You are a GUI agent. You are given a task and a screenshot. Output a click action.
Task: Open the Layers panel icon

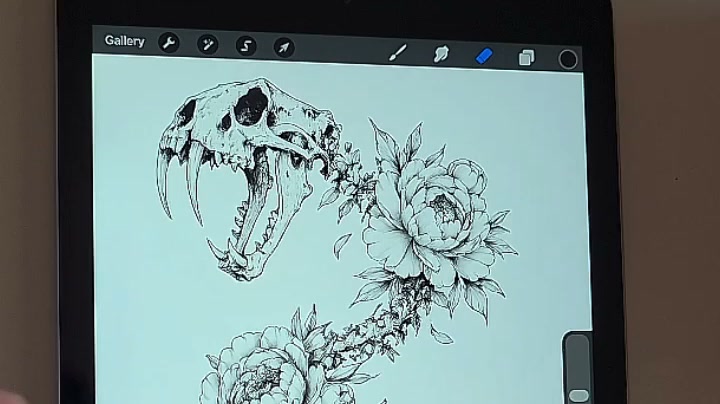click(x=526, y=58)
